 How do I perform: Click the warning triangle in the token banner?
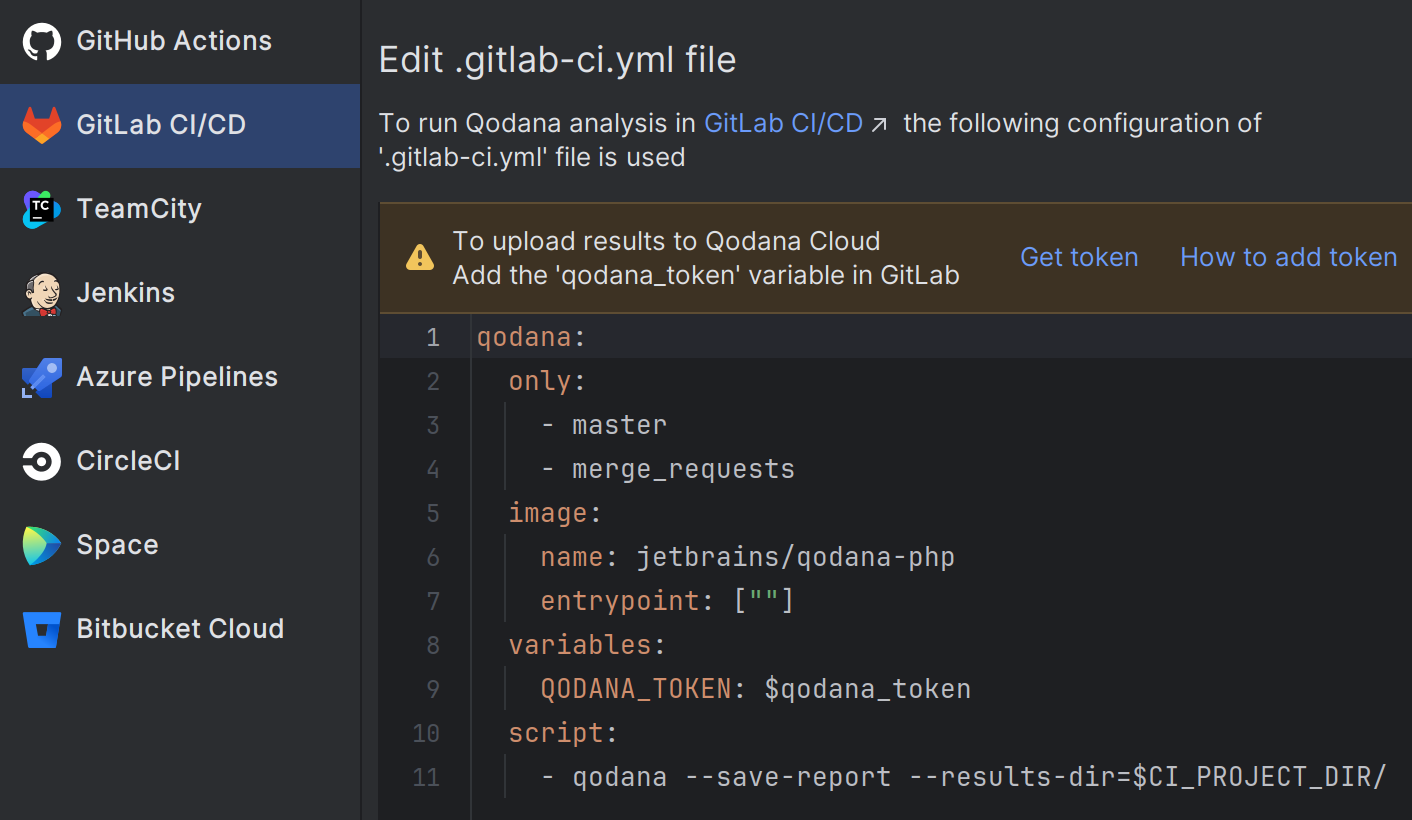coord(419,257)
